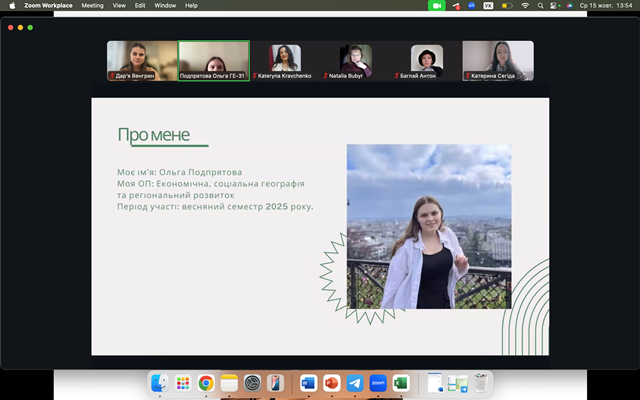Open Microsoft Word from the dock

(308, 383)
